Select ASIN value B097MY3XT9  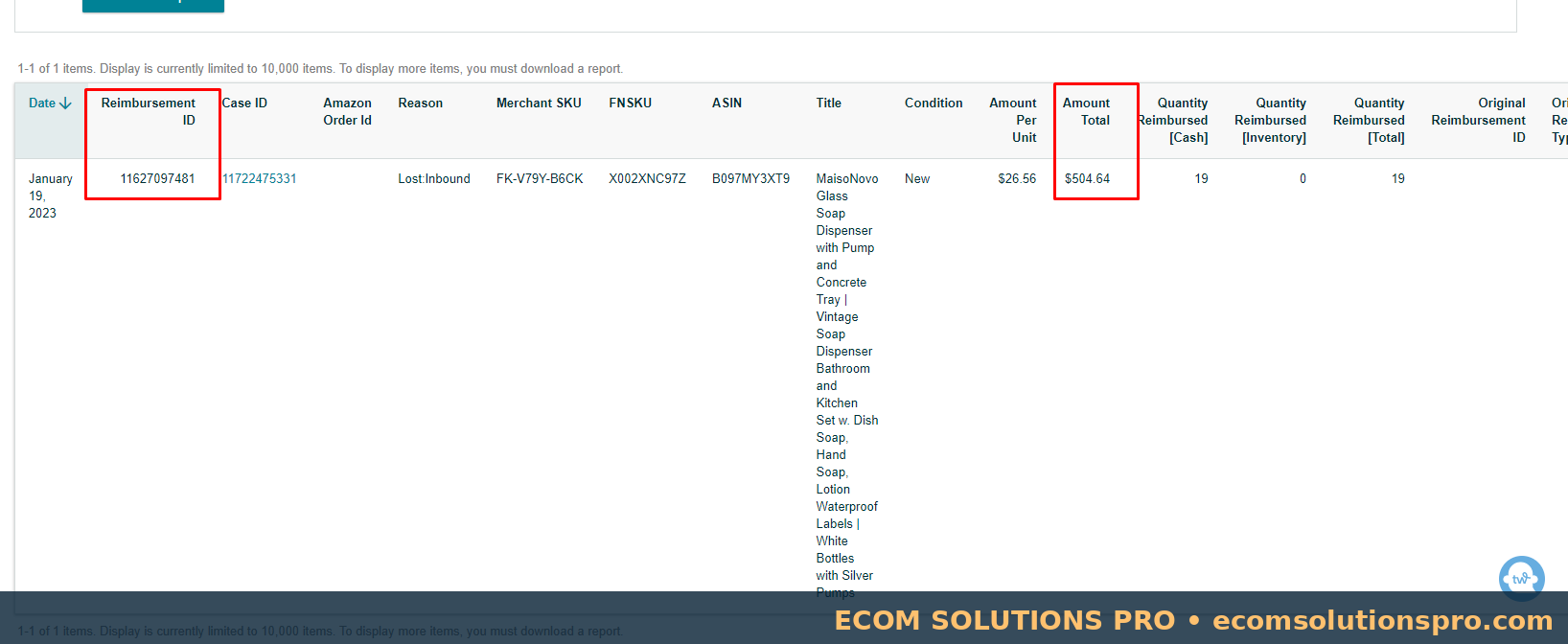tap(751, 178)
